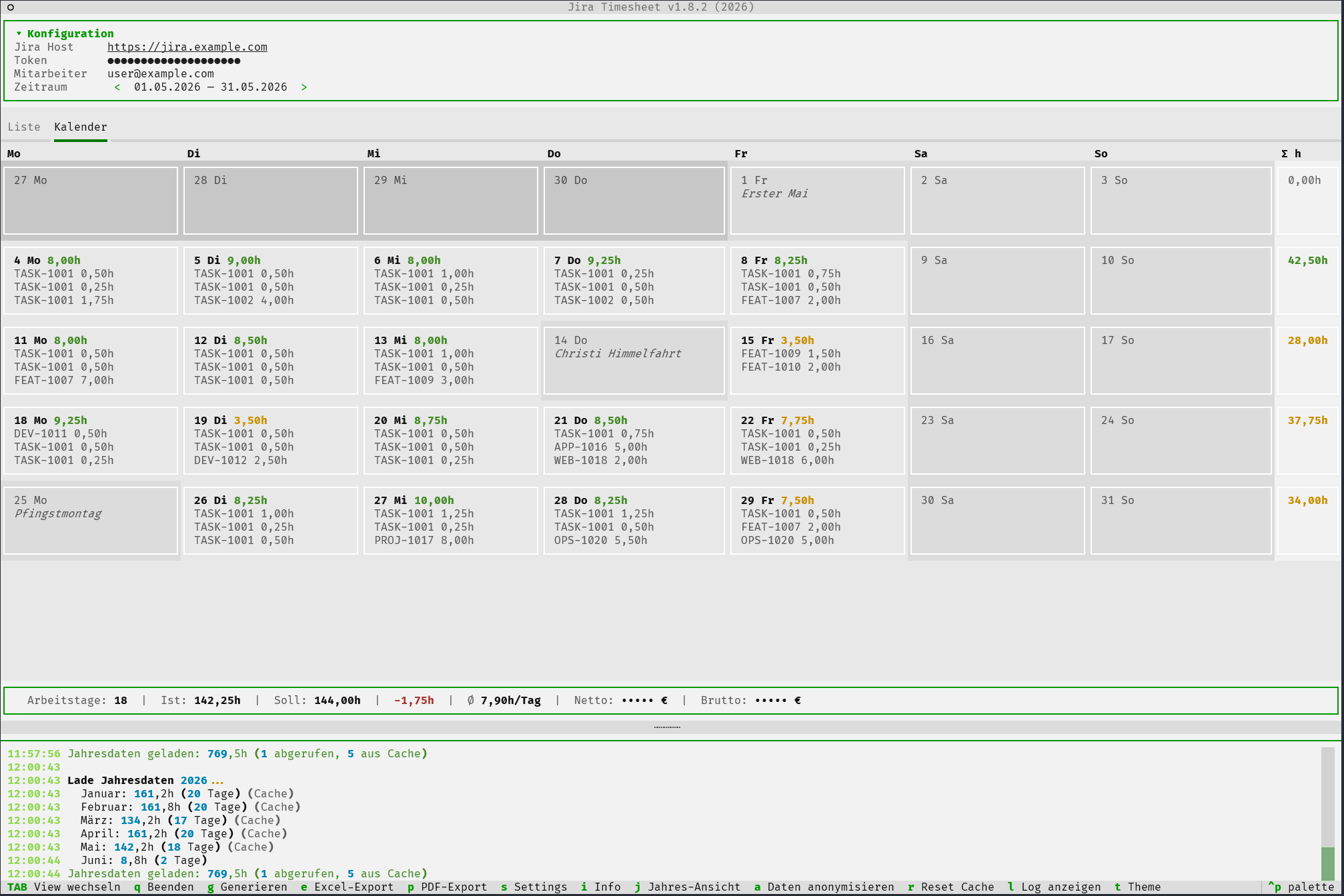
Task: Click t Theme in footer
Action: coord(1138,887)
